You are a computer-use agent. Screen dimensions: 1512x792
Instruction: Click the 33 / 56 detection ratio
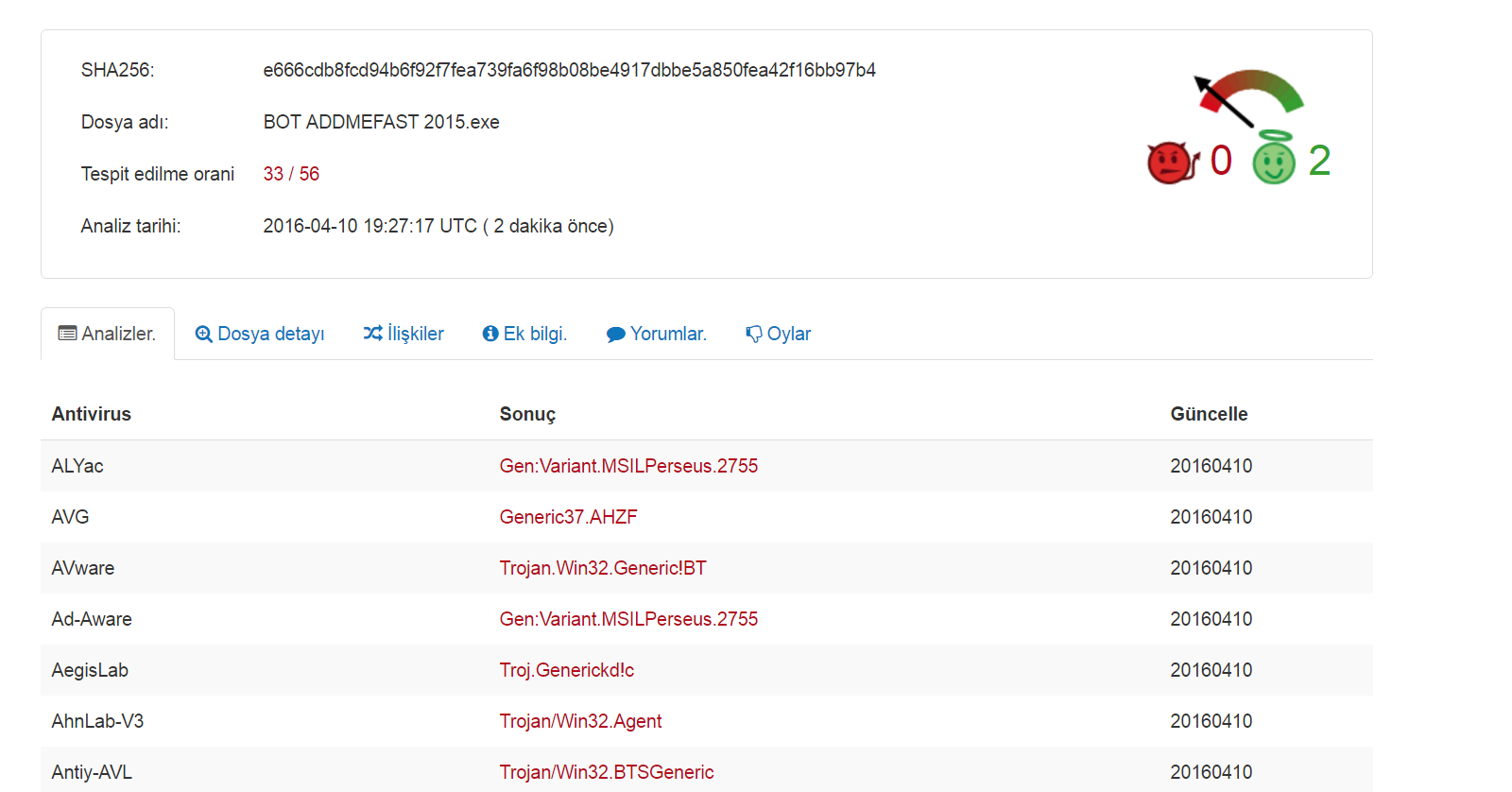[291, 174]
